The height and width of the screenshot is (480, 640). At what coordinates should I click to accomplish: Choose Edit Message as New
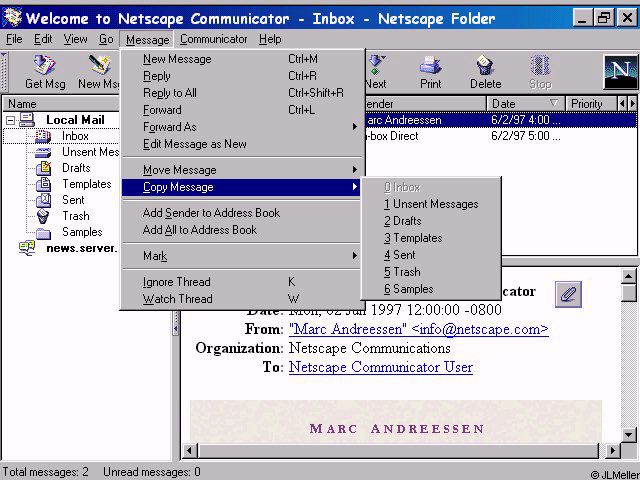tap(242, 144)
